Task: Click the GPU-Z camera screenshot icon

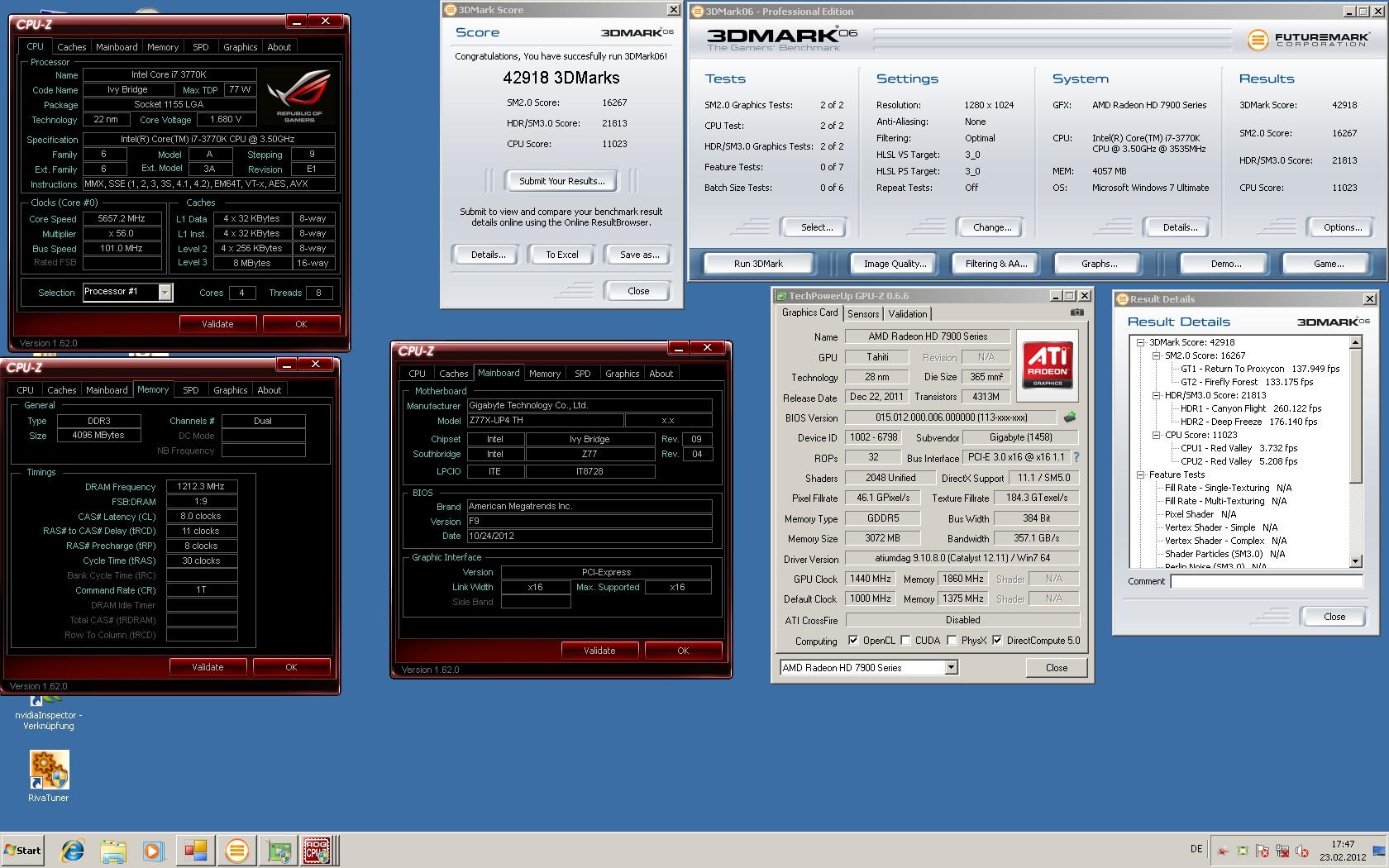Action: coord(1076,312)
